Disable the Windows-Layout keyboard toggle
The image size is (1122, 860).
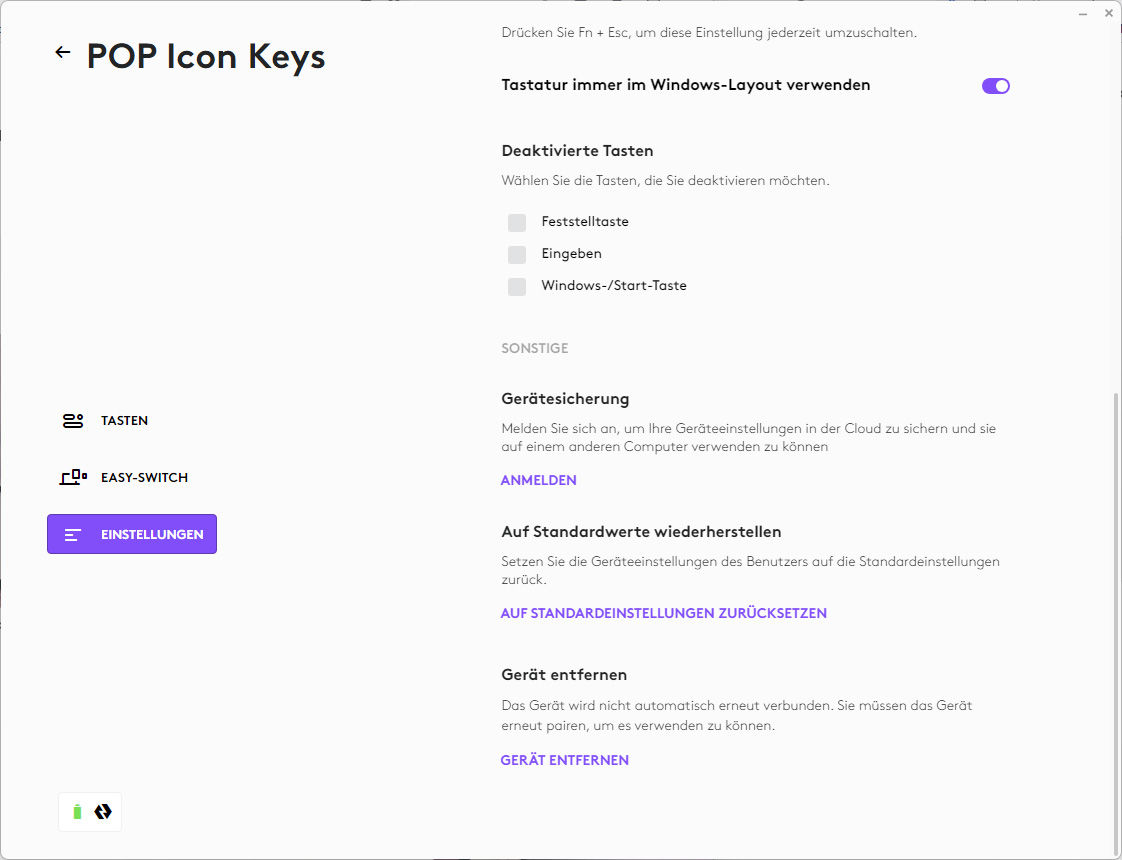pyautogui.click(x=996, y=86)
